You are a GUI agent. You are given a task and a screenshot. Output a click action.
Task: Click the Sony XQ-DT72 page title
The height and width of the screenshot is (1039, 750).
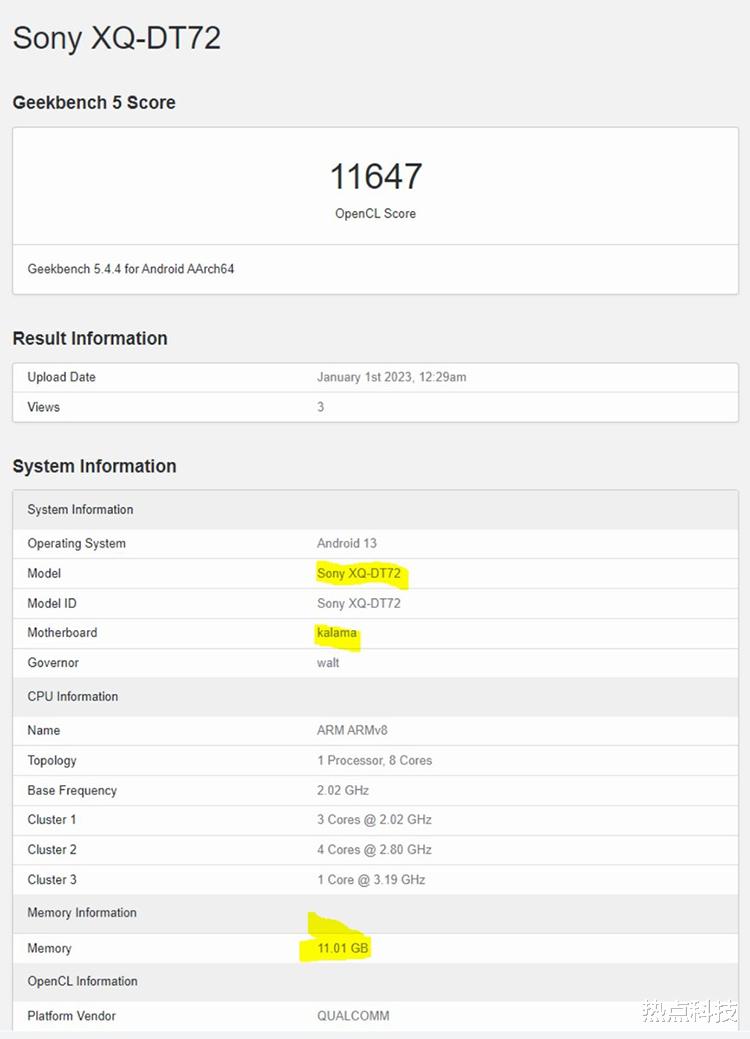tap(116, 38)
